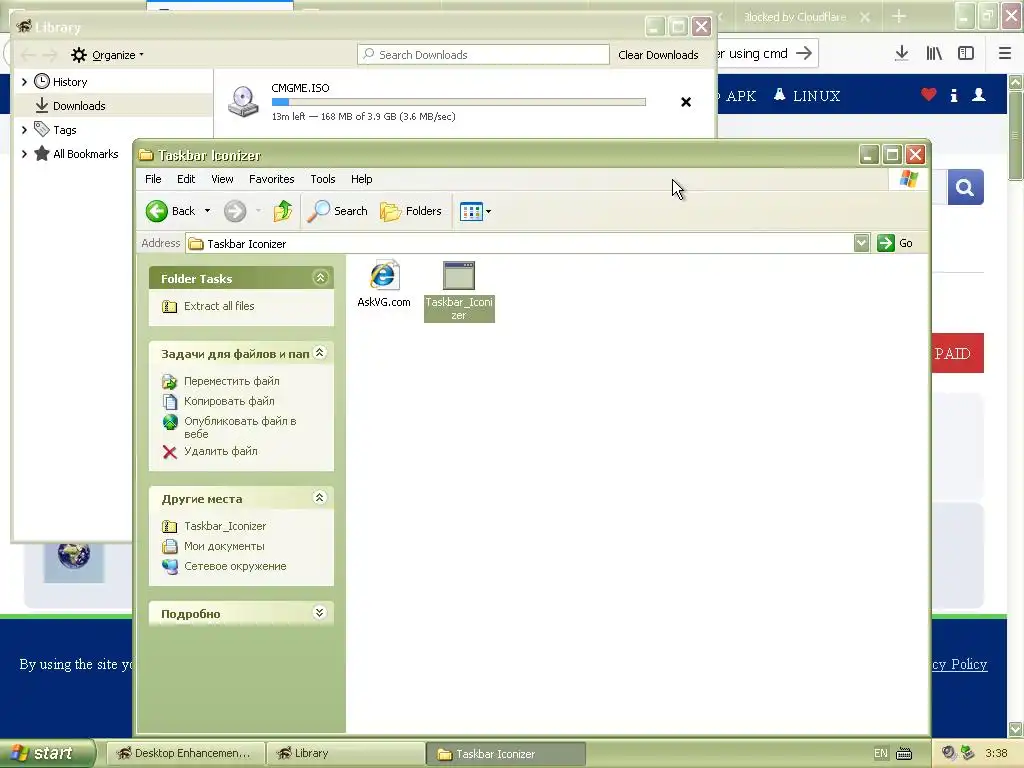Image resolution: width=1024 pixels, height=768 pixels.
Task: Click the Forward arrow in Explorer toolbar
Action: pos(235,211)
